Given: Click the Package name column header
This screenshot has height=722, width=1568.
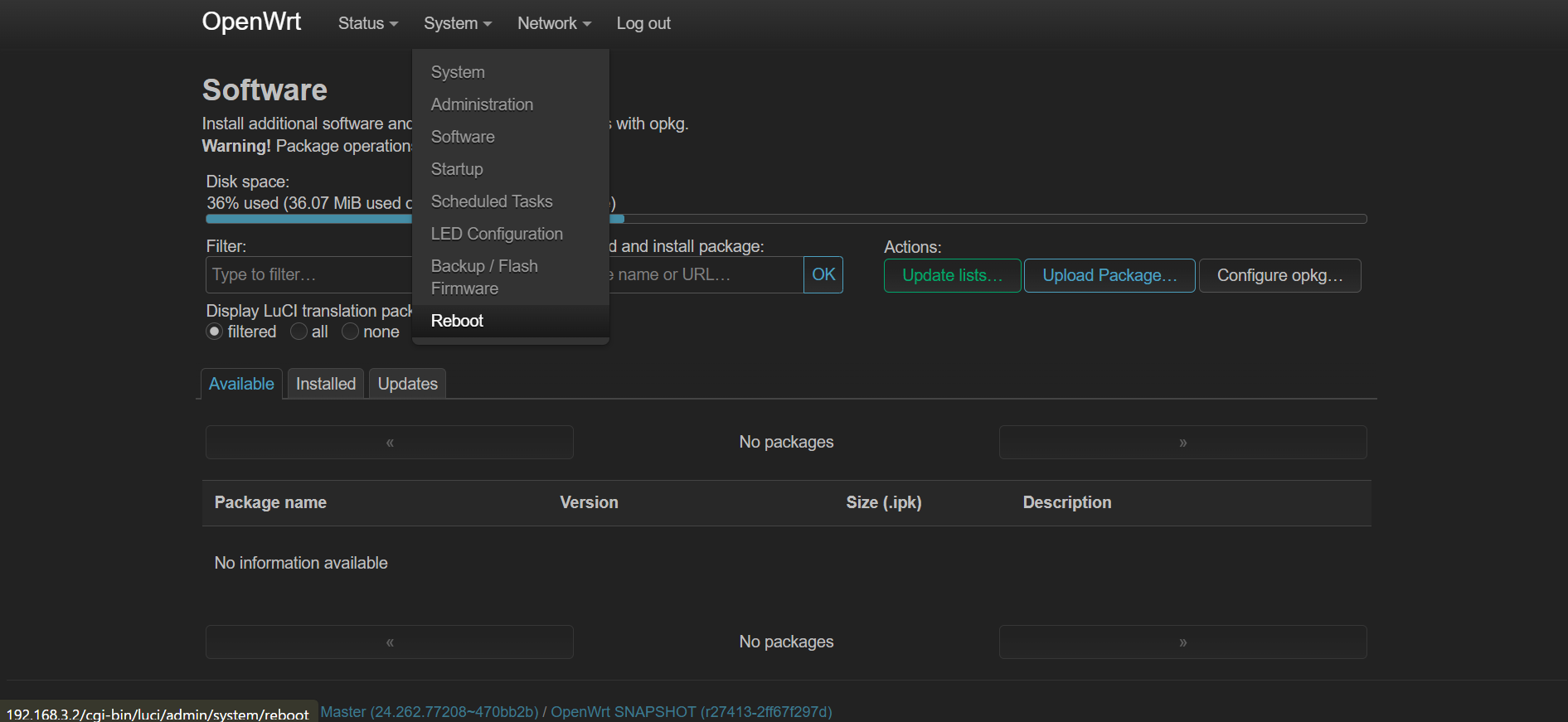Looking at the screenshot, I should [270, 502].
